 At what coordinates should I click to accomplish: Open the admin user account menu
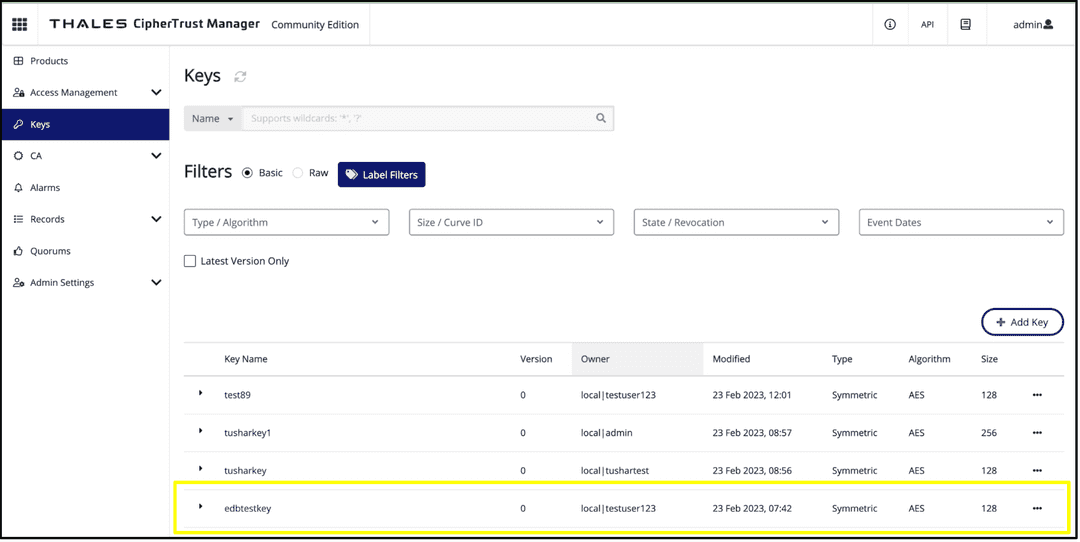click(x=1033, y=24)
